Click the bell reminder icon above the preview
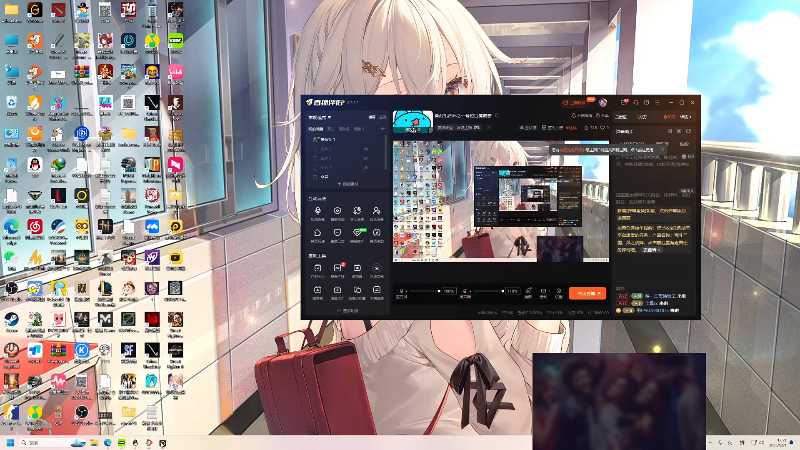 (x=573, y=116)
